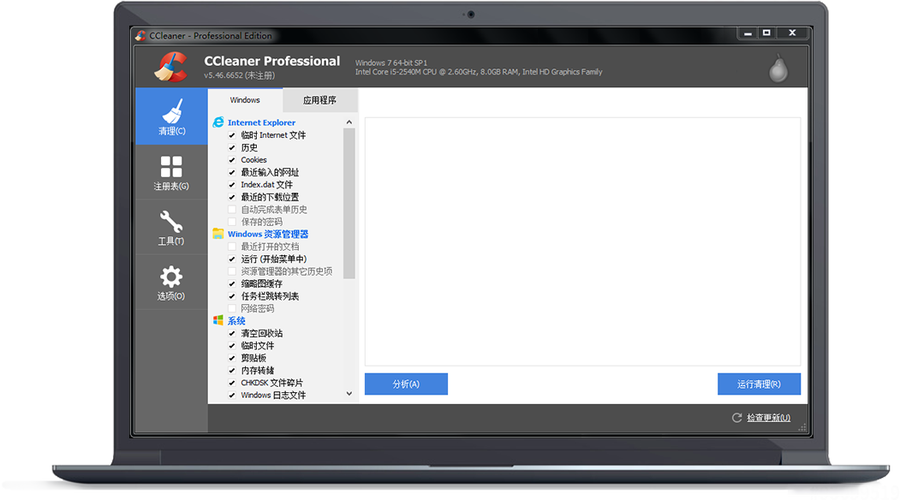Click the 系统 Windows flag icon
This screenshot has width=900, height=500.
(x=218, y=320)
